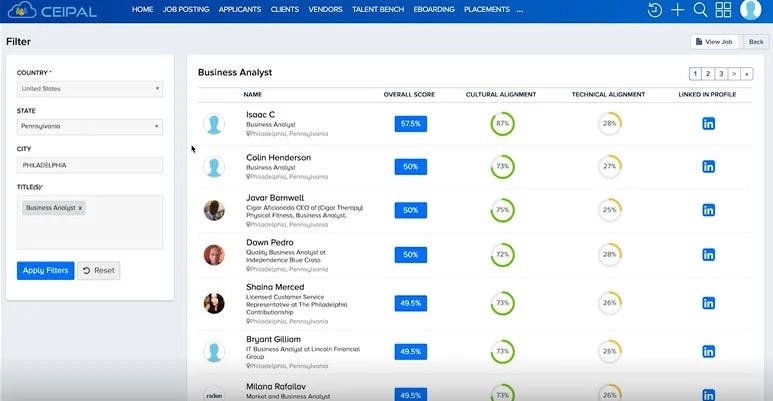The width and height of the screenshot is (773, 401).
Task: Click Isaac C's 57.5% overall score
Action: (411, 124)
